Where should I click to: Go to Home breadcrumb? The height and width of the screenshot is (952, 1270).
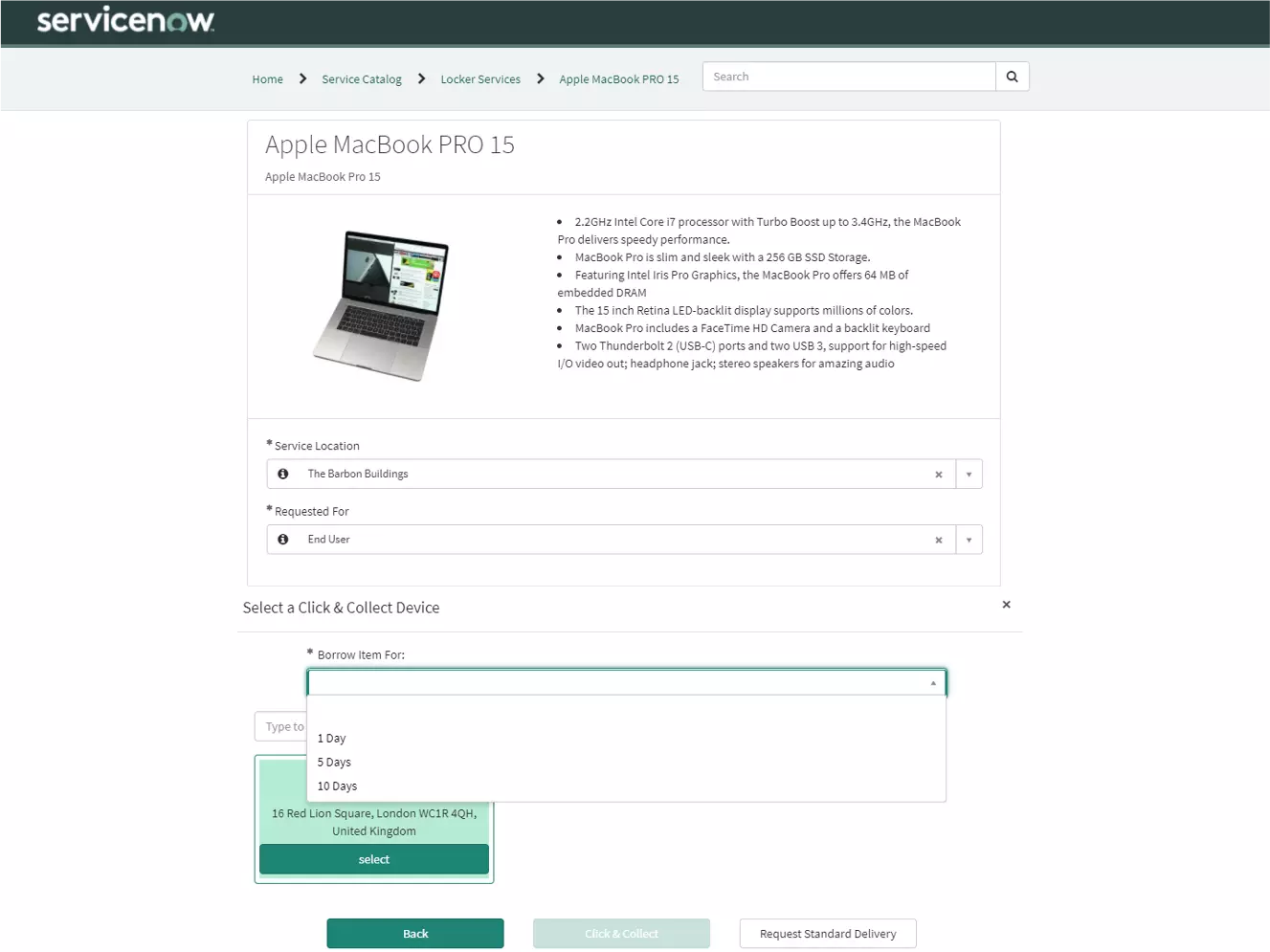point(267,79)
